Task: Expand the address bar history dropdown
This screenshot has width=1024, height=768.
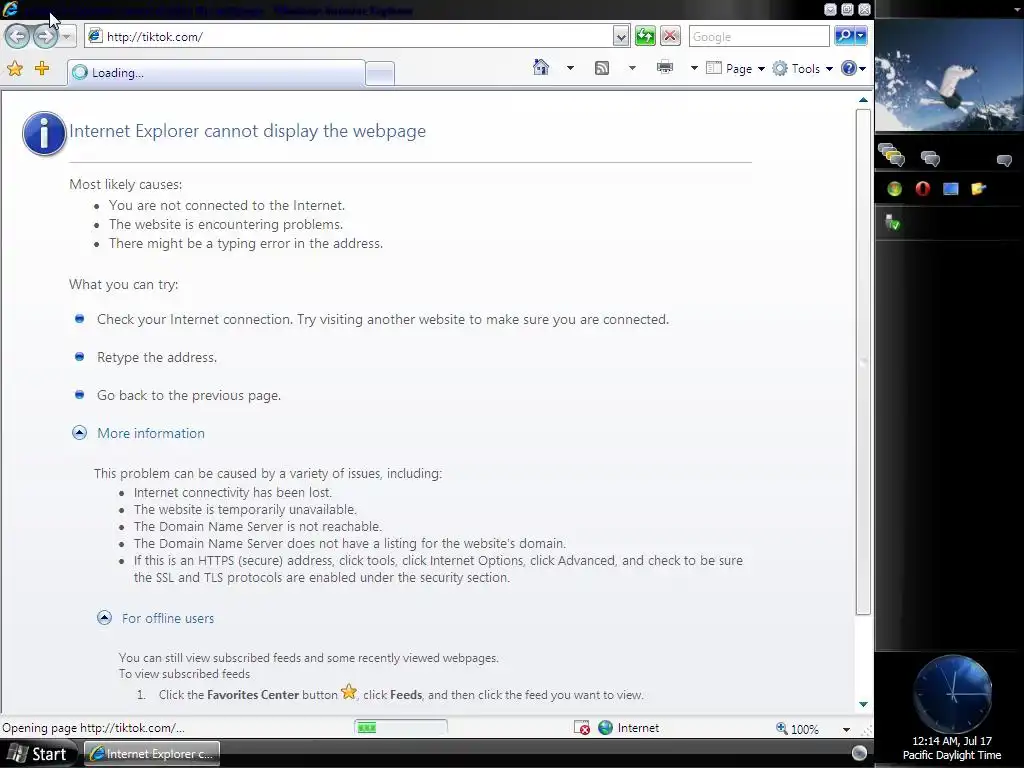Action: point(621,37)
